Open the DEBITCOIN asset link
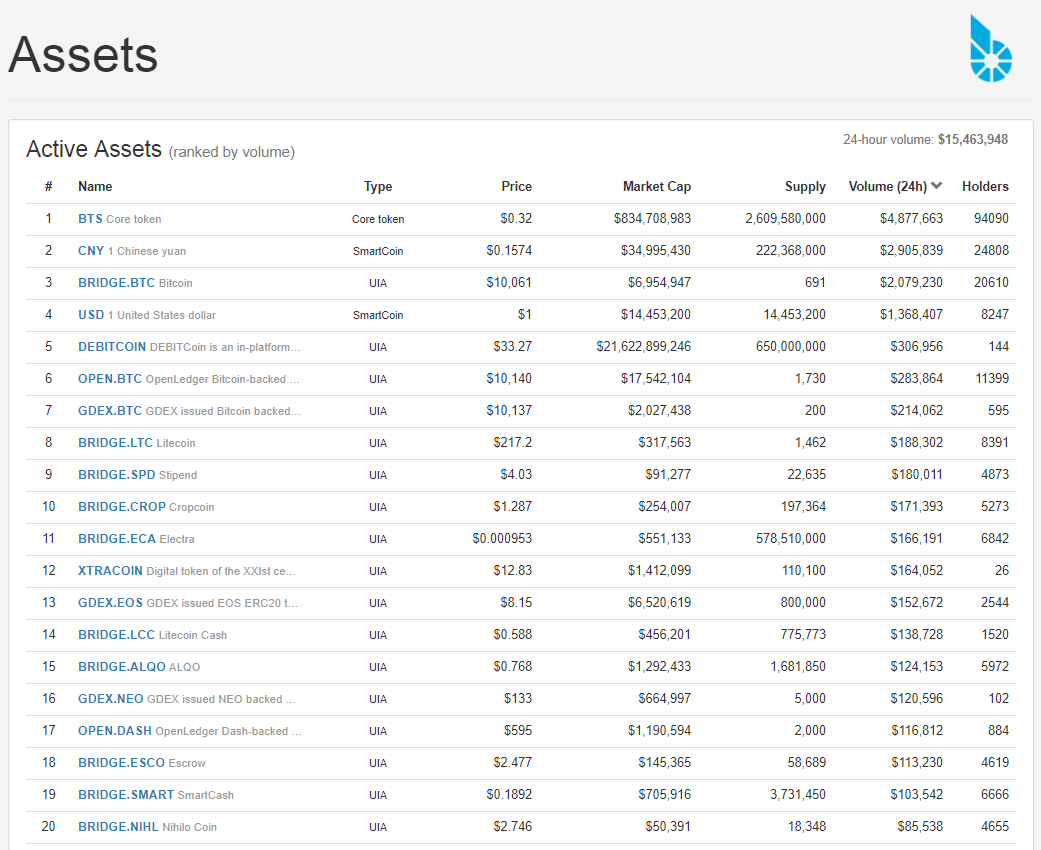 [x=112, y=347]
